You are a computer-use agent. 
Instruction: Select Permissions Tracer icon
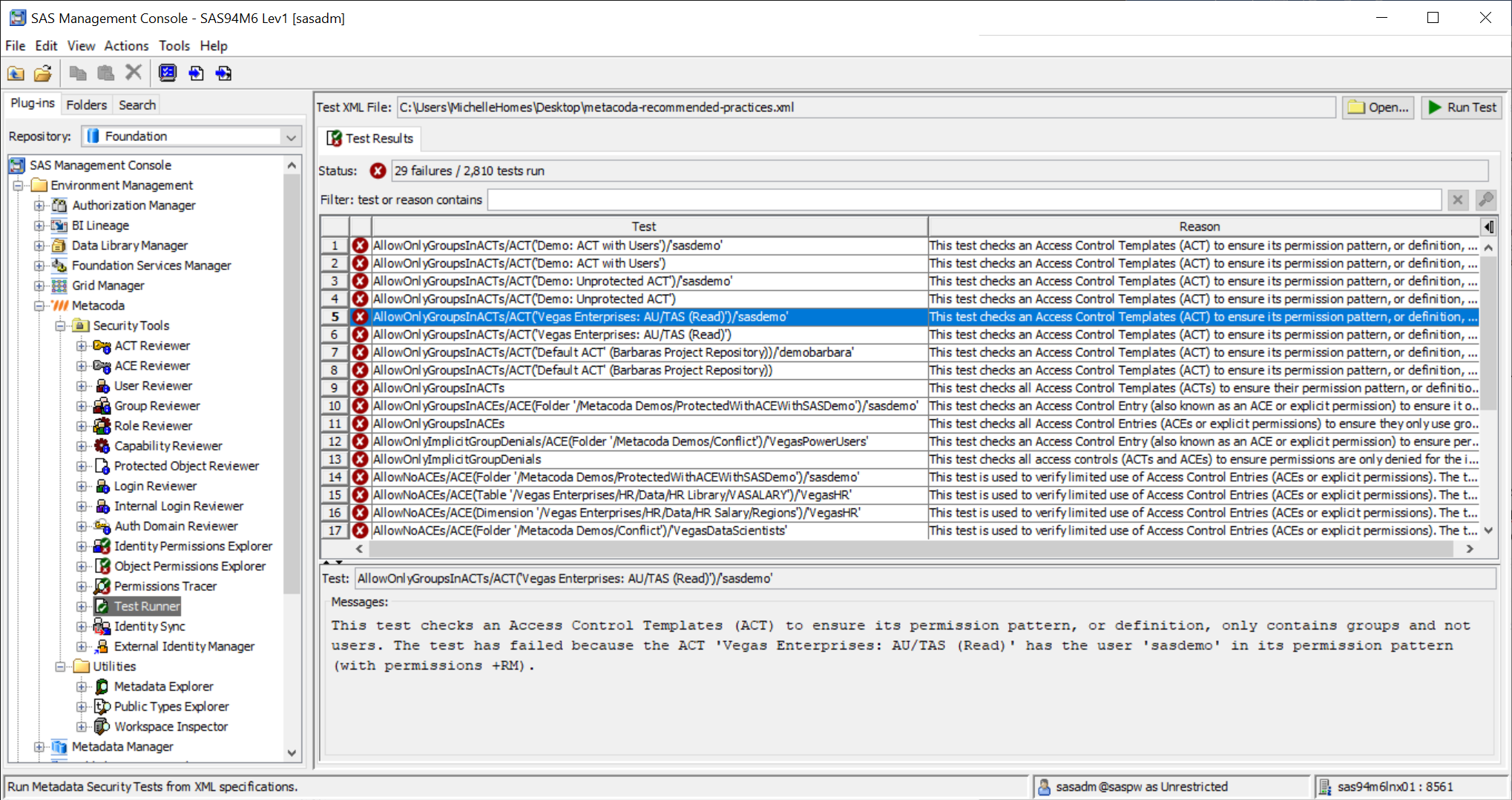pyautogui.click(x=102, y=586)
